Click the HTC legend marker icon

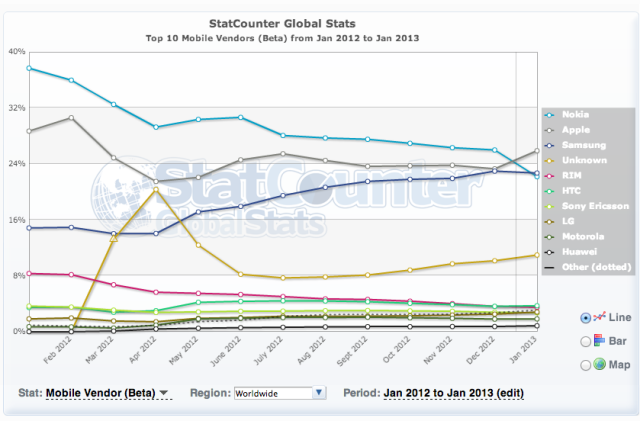(x=550, y=191)
